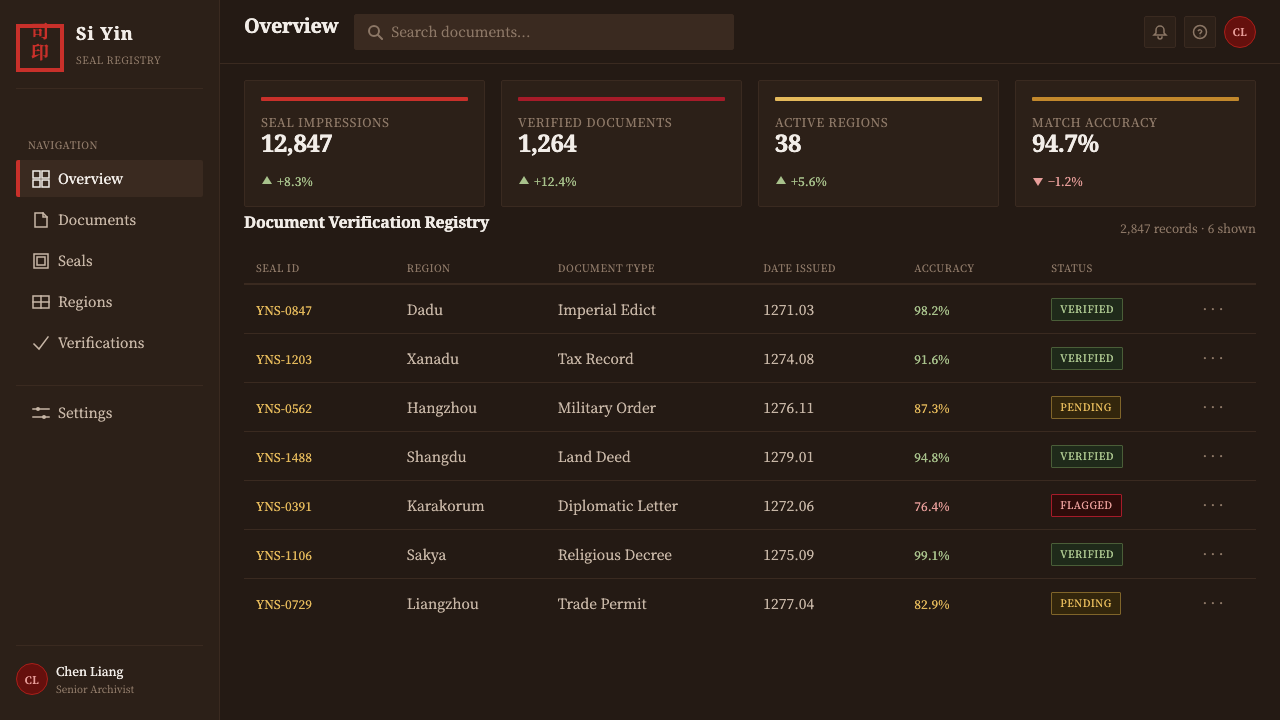1280x720 pixels.
Task: Open seal ID link YNS-1203
Action: [284, 360]
